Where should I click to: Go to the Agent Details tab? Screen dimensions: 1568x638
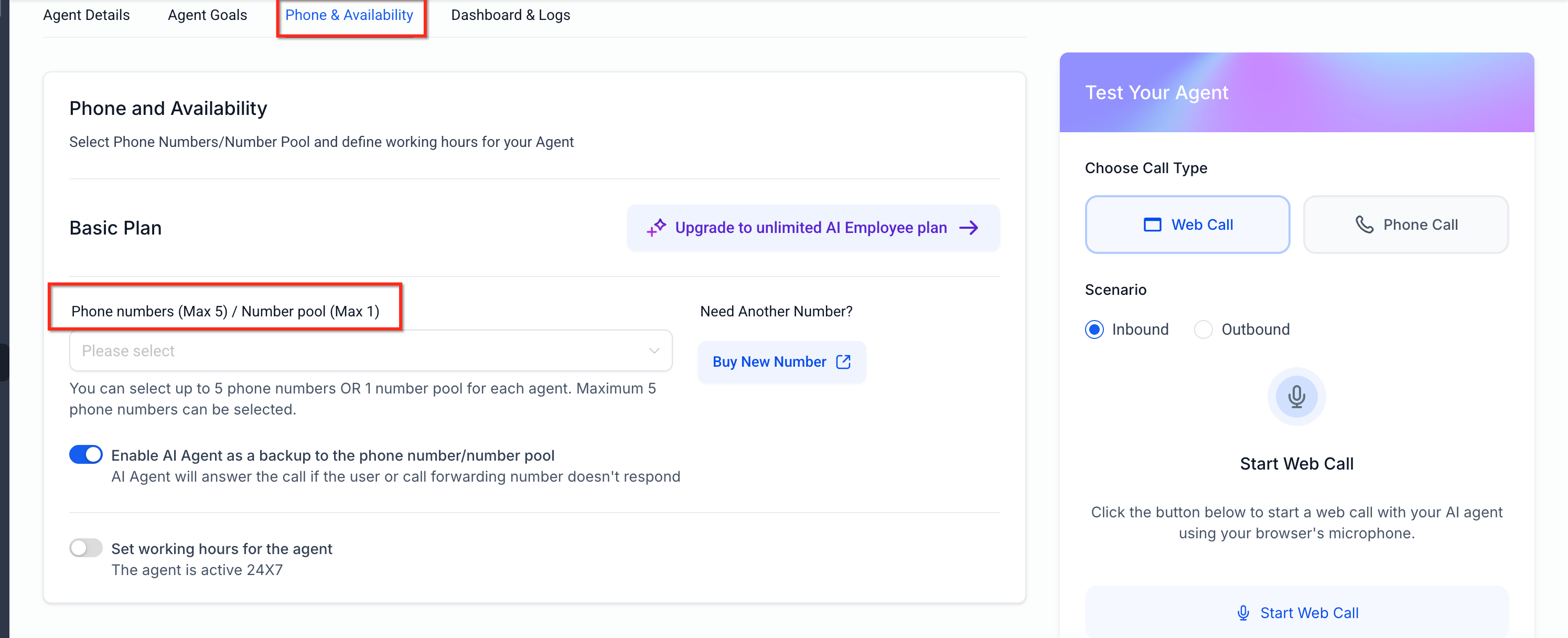point(87,15)
